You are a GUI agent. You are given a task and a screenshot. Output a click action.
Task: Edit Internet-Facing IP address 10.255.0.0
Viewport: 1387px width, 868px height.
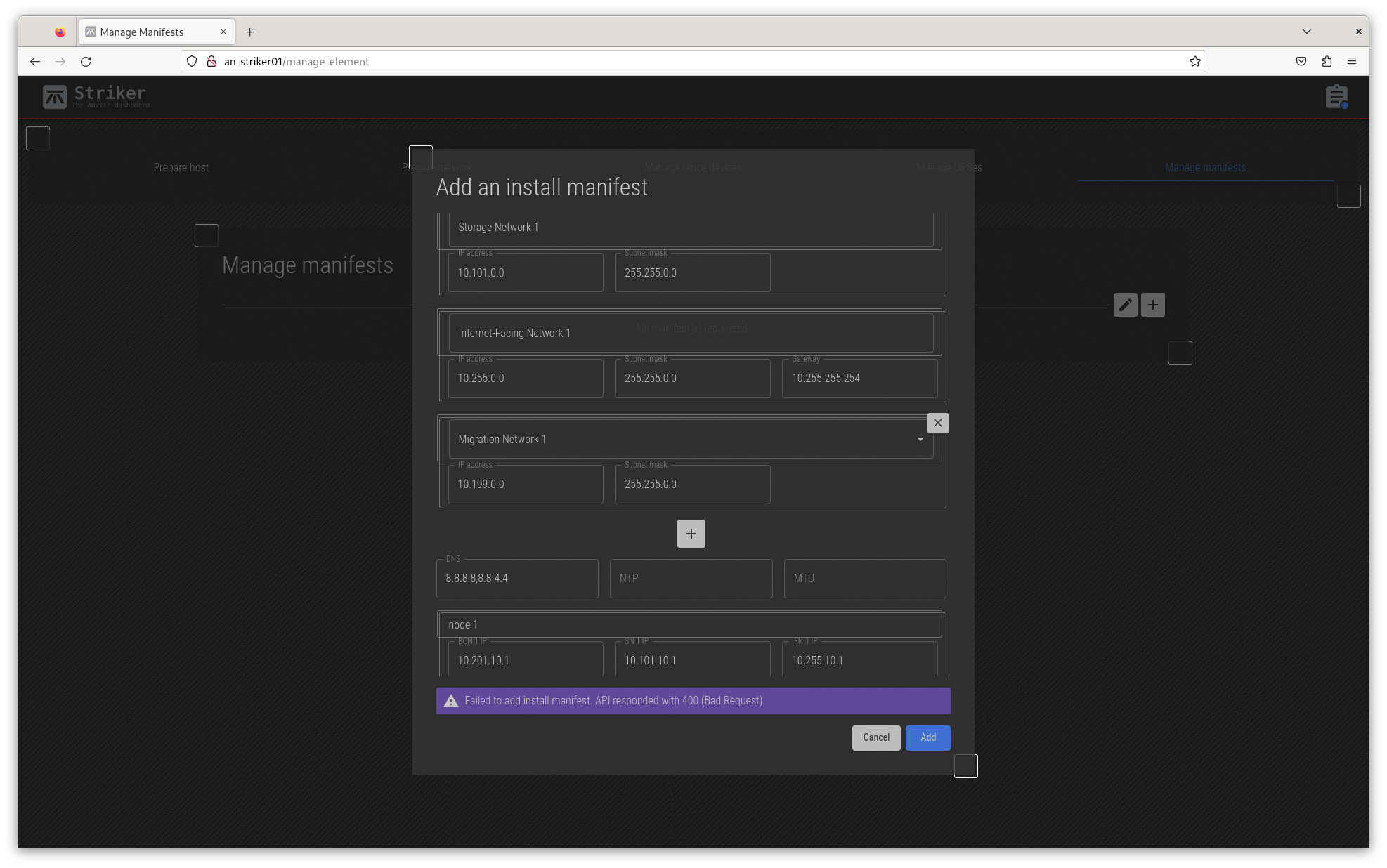(x=526, y=379)
